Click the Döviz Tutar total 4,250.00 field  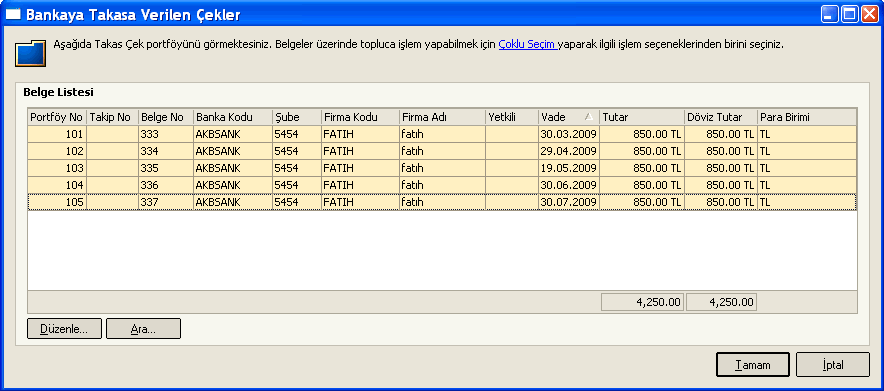(x=721, y=302)
